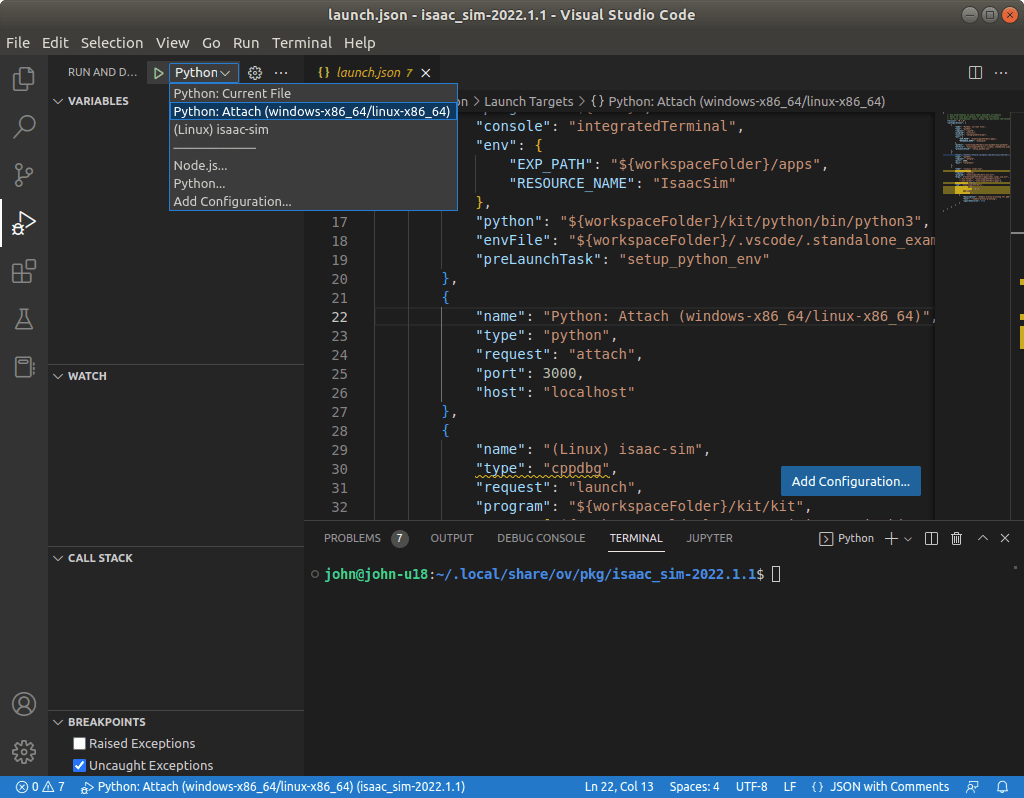Close the launch.json tab
The image size is (1024, 798).
pyautogui.click(x=426, y=73)
